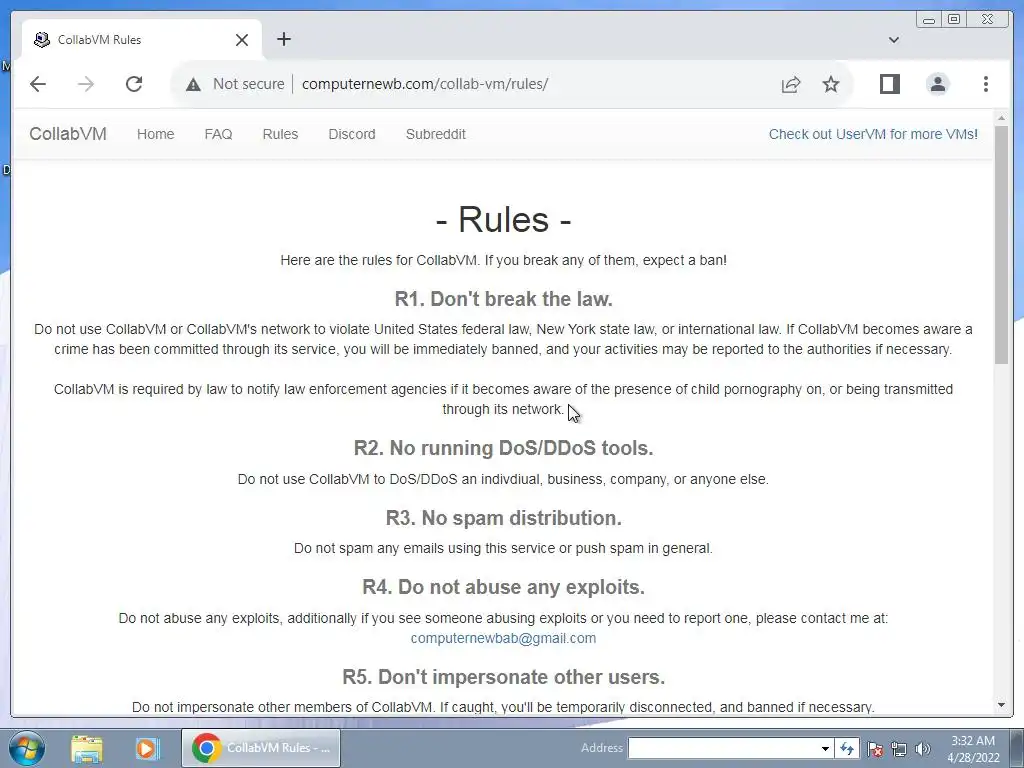The image size is (1024, 768).
Task: Open the CollabVM brand link
Action: tap(68, 134)
